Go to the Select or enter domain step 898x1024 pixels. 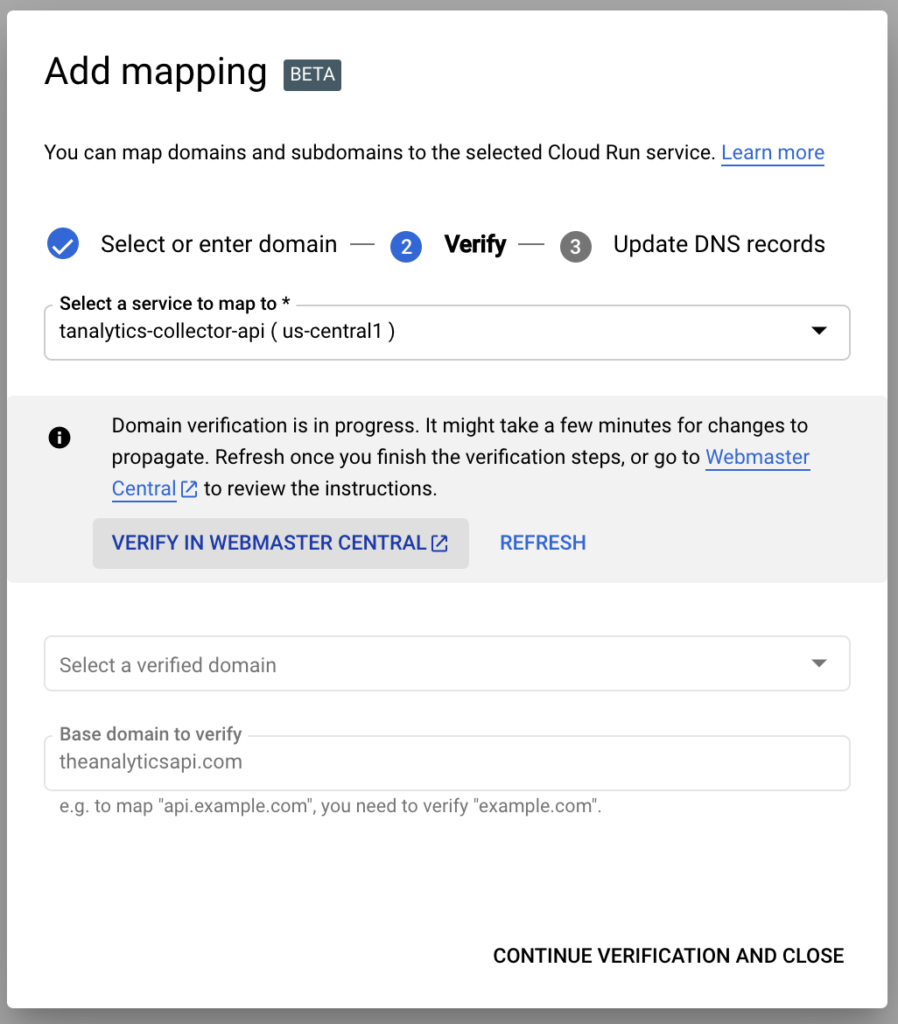(x=218, y=245)
